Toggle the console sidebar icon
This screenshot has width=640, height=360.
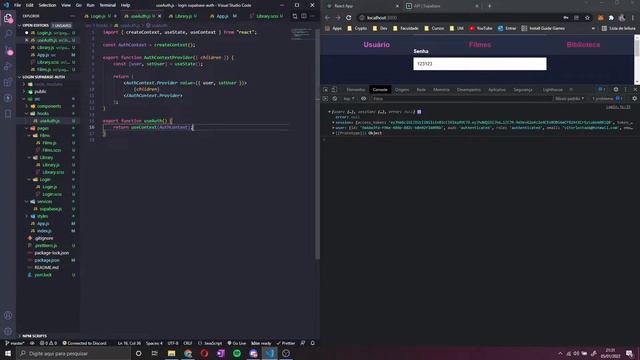point(325,98)
